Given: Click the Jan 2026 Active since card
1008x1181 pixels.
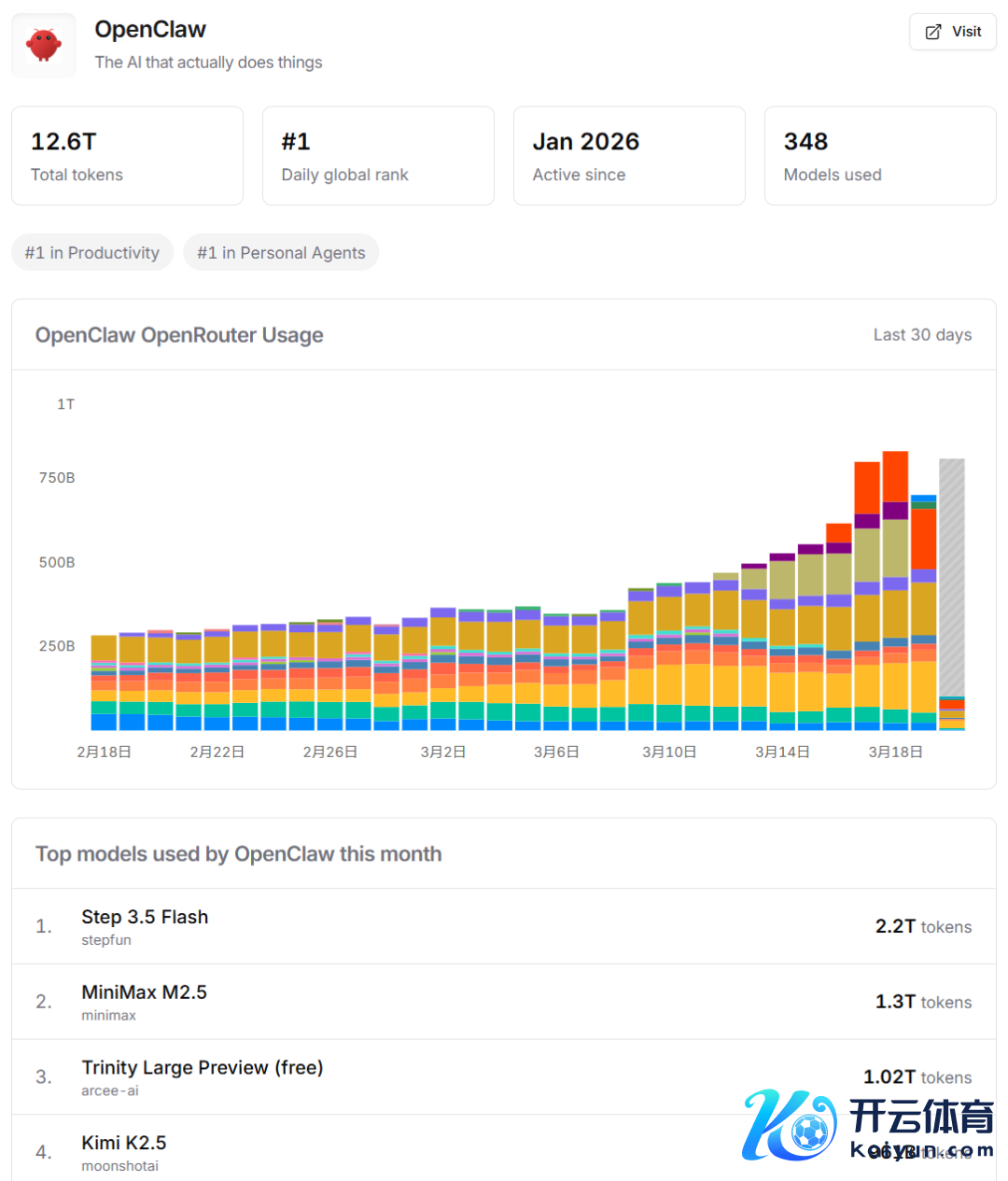Looking at the screenshot, I should click(x=629, y=156).
